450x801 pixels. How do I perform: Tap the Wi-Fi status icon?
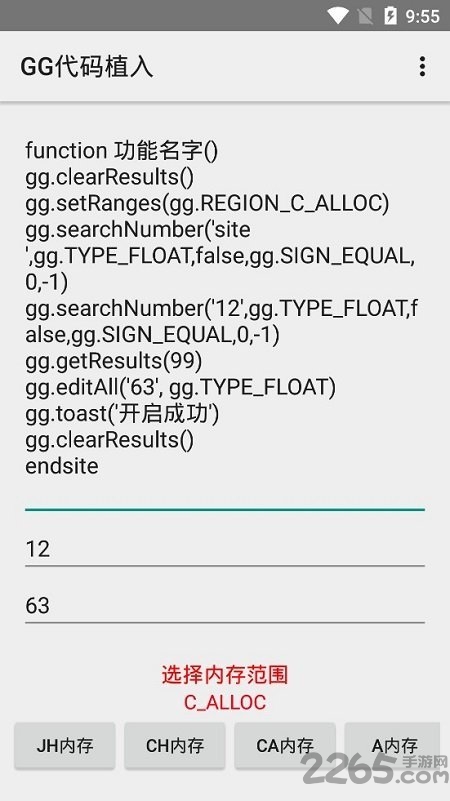338,16
